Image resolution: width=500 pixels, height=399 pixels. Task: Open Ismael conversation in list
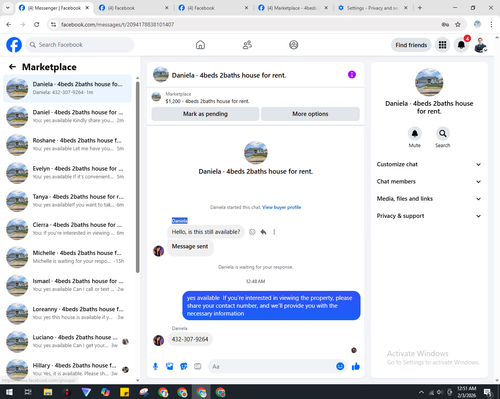pyautogui.click(x=67, y=285)
